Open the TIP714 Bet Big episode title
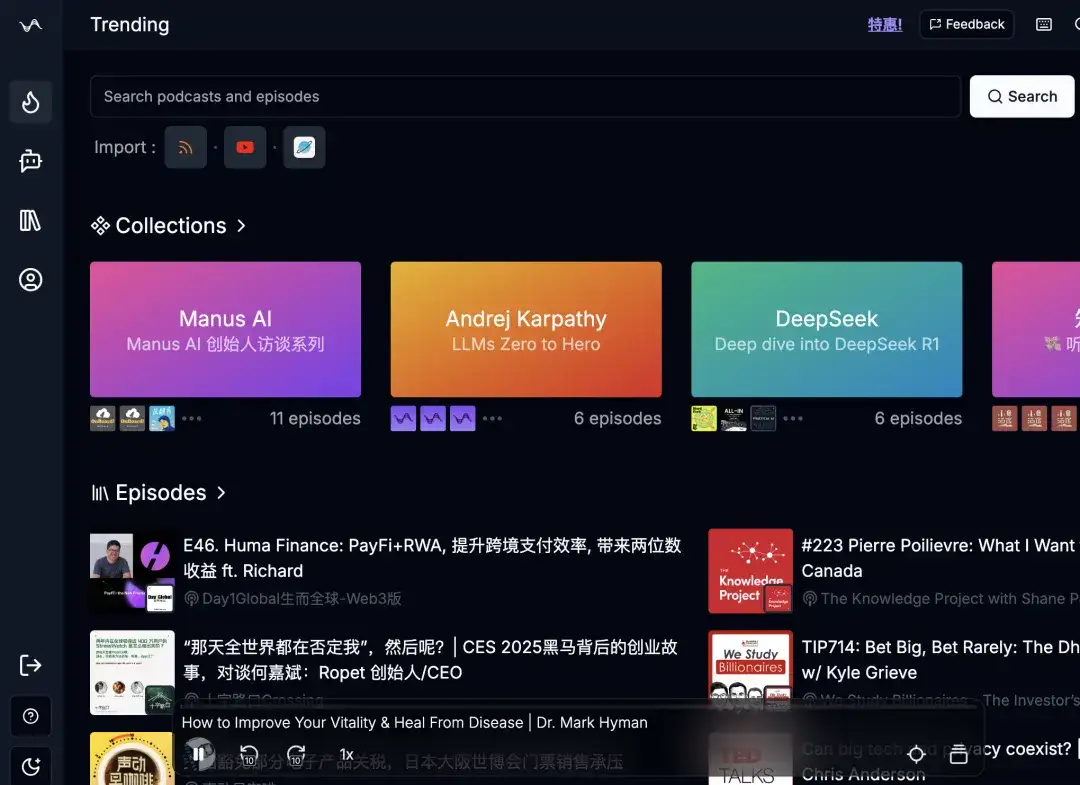Viewport: 1080px width, 785px height. pyautogui.click(x=940, y=660)
